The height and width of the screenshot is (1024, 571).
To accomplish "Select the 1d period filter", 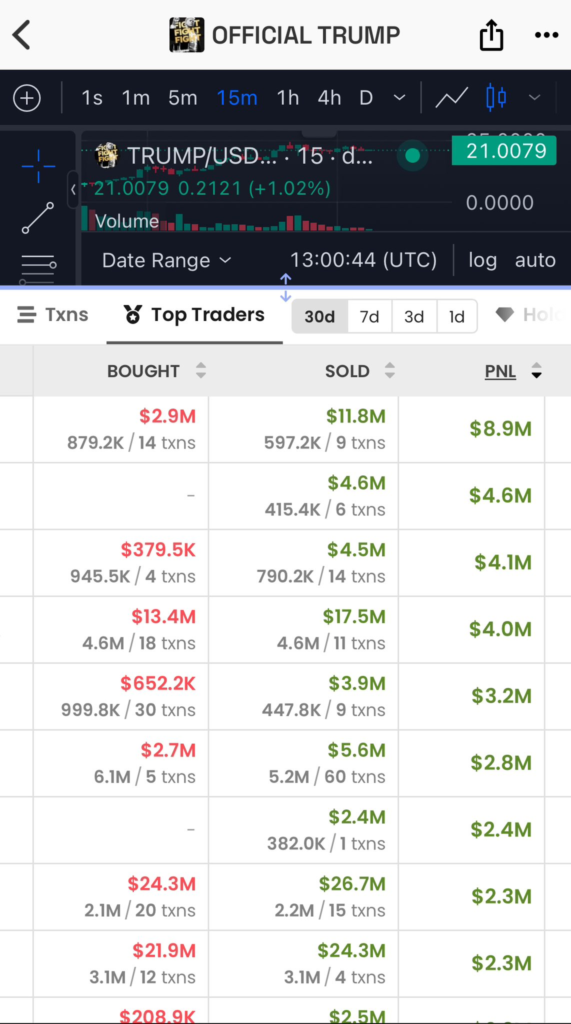I will pos(457,317).
